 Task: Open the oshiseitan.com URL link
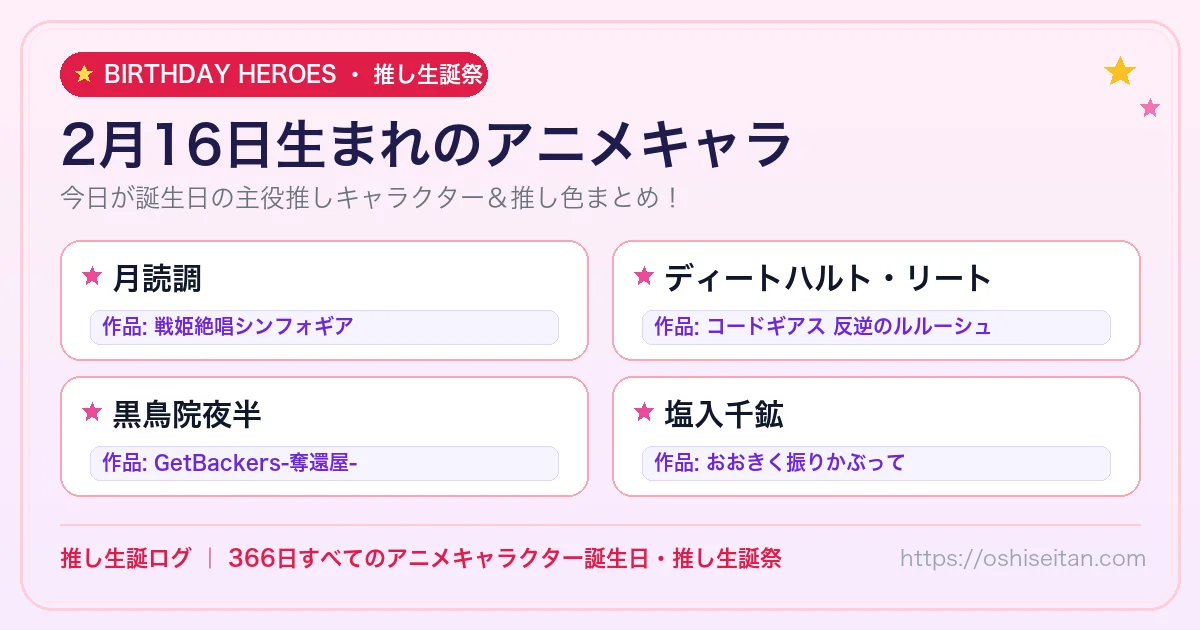click(1022, 558)
